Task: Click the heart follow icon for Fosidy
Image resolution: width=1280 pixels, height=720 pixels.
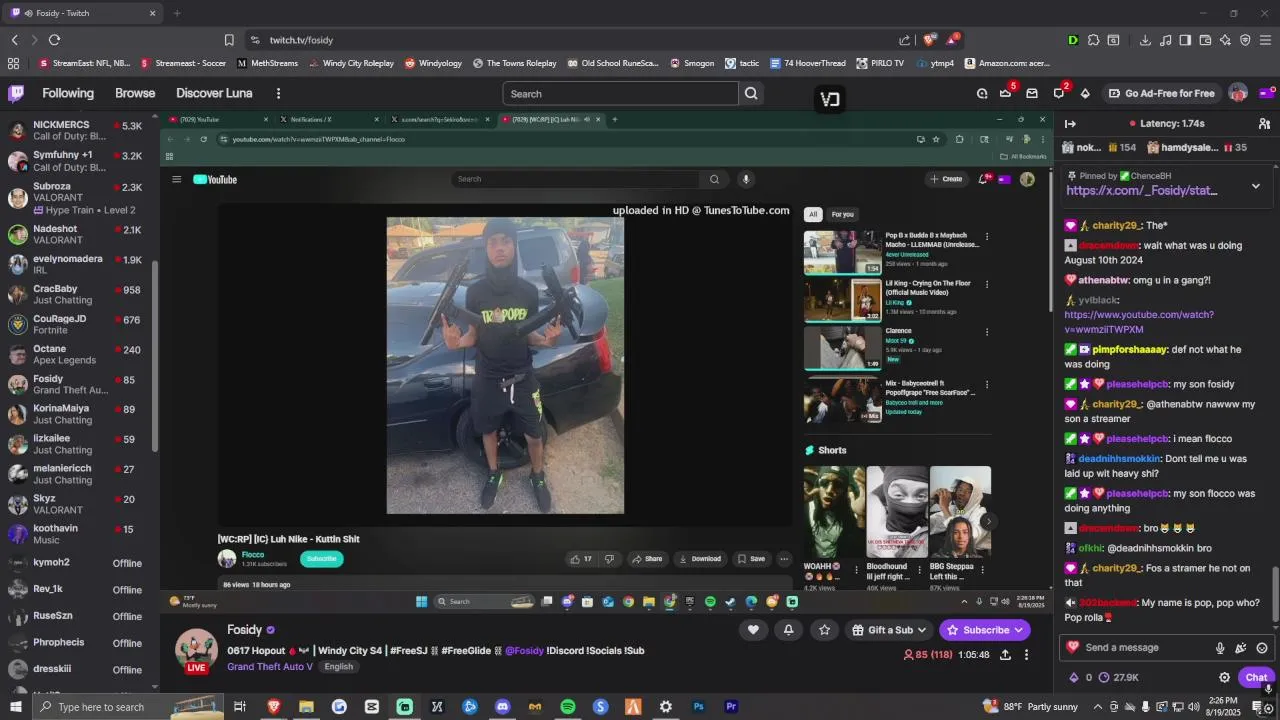Action: pos(753,629)
